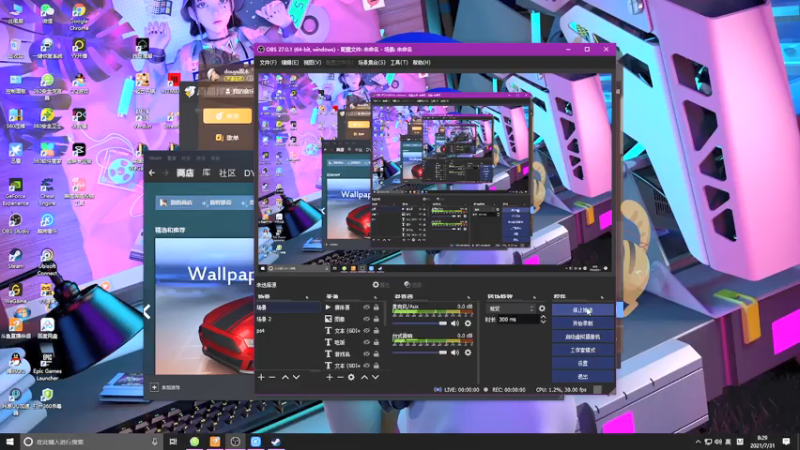
Task: Add a new source with the plus icon
Action: (330, 377)
